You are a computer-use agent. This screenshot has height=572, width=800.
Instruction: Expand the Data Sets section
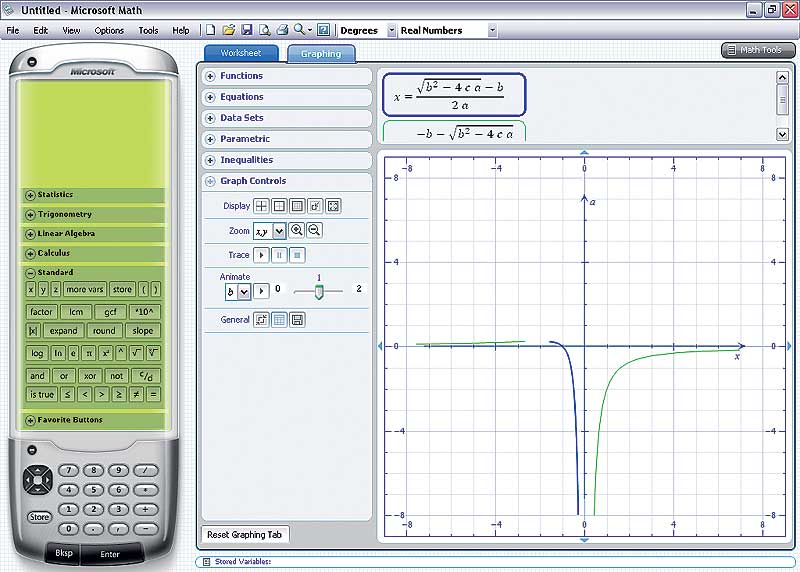[210, 118]
